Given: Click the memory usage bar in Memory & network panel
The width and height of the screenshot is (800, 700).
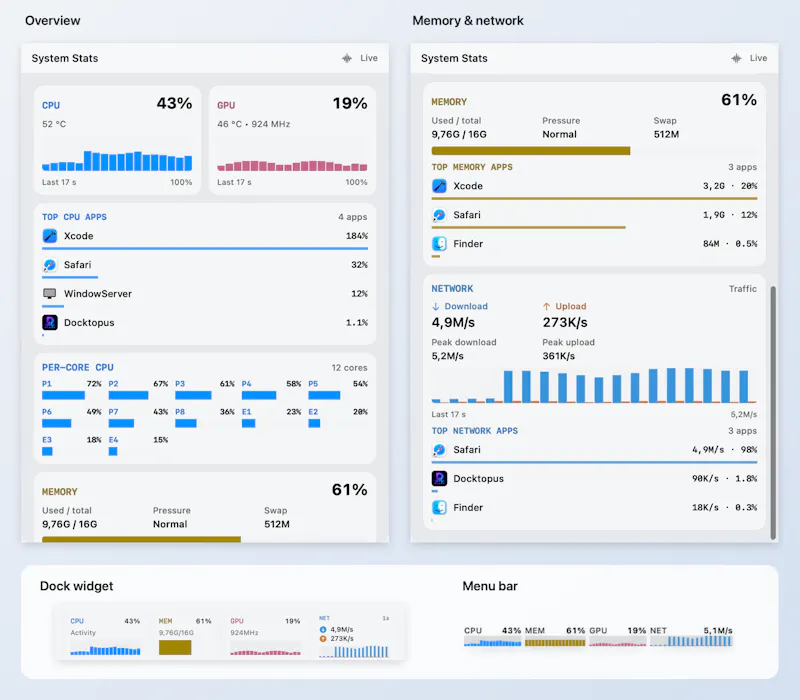Looking at the screenshot, I should click(x=531, y=151).
